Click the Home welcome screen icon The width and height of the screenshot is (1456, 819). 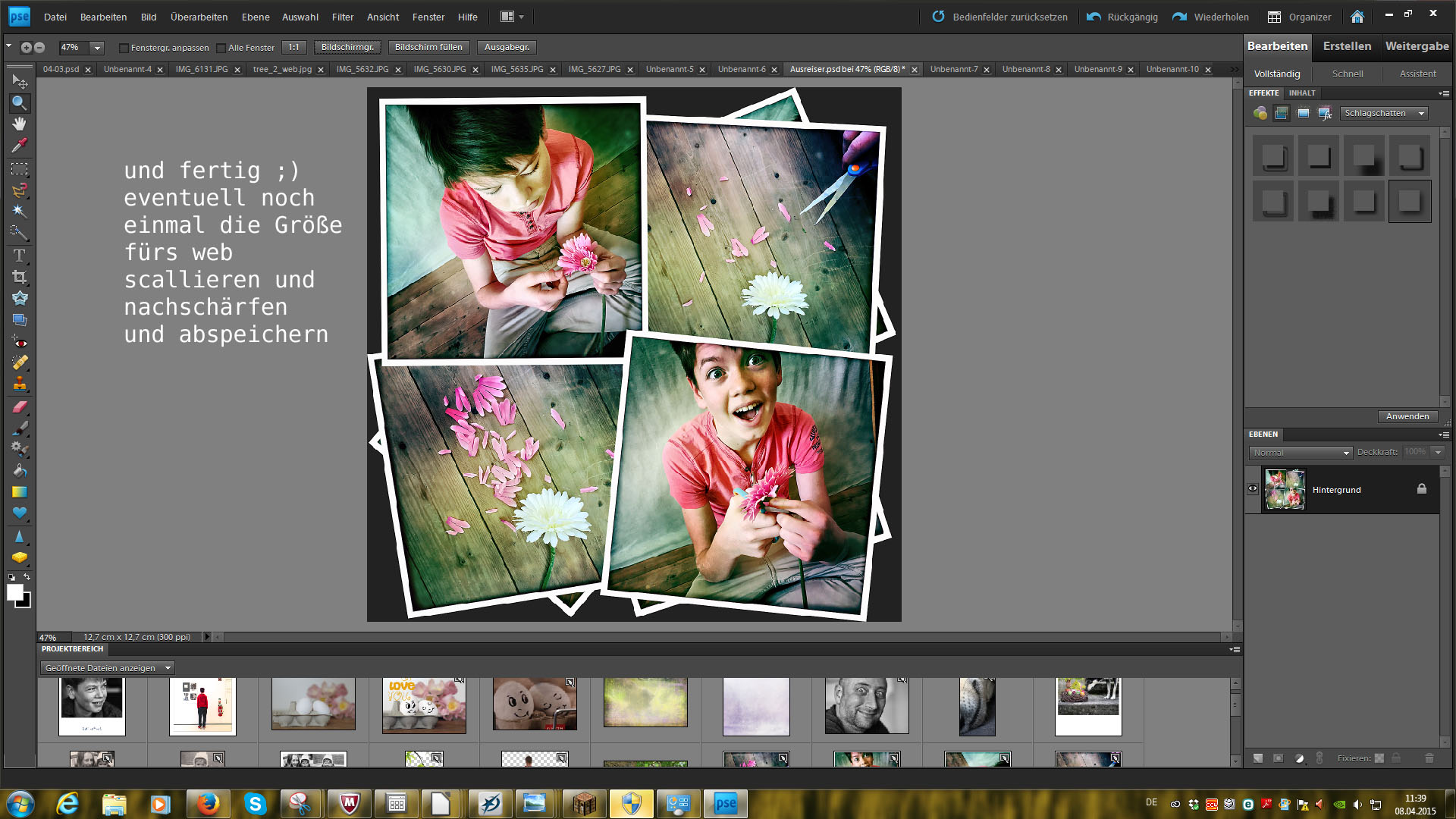[1357, 17]
